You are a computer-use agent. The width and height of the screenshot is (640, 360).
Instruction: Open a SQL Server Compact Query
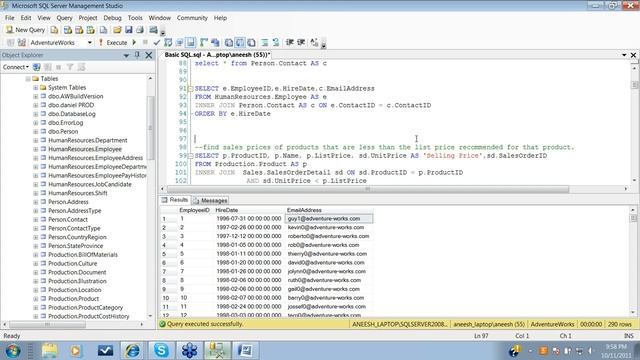pyautogui.click(x=103, y=30)
